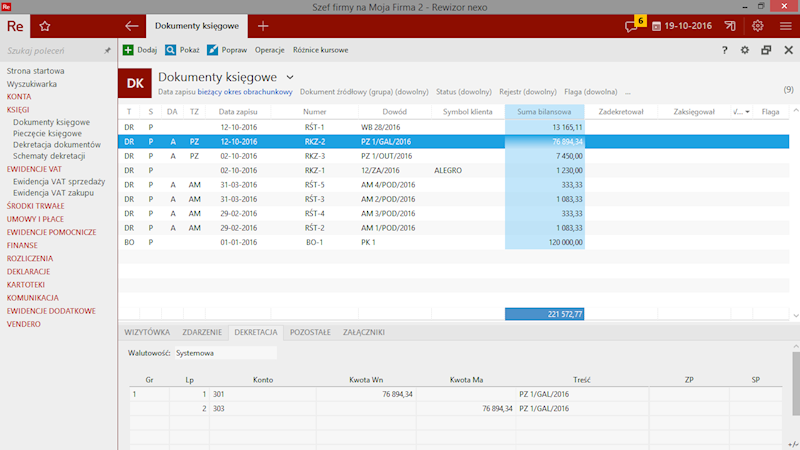Click the DK module tile icon
Viewport: 800px width, 450px height.
point(135,83)
